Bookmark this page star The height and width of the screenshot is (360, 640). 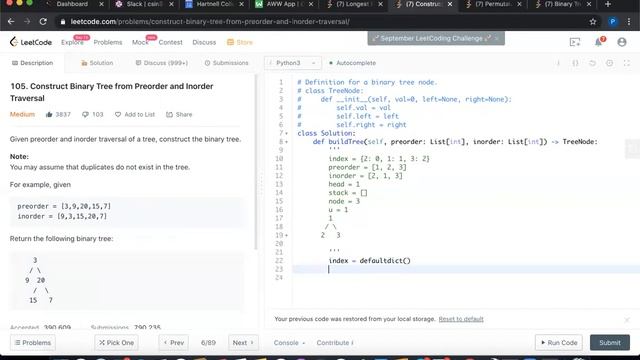click(593, 22)
